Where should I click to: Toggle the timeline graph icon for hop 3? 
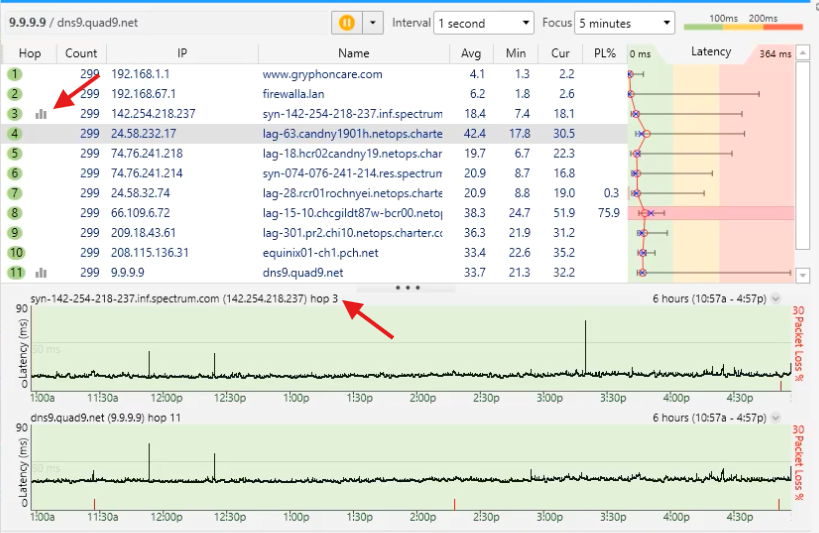point(41,114)
